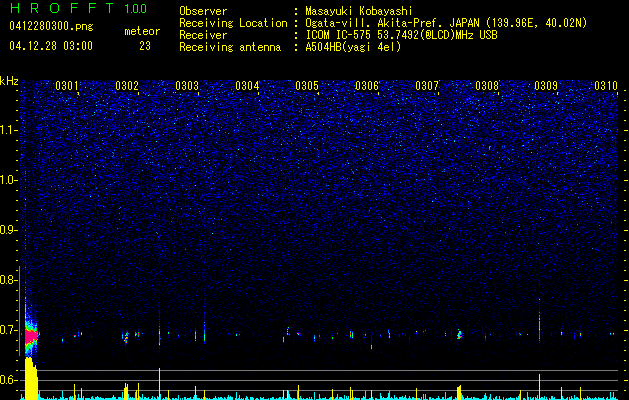Click the Observer label
The height and width of the screenshot is (400, 629).
click(203, 11)
